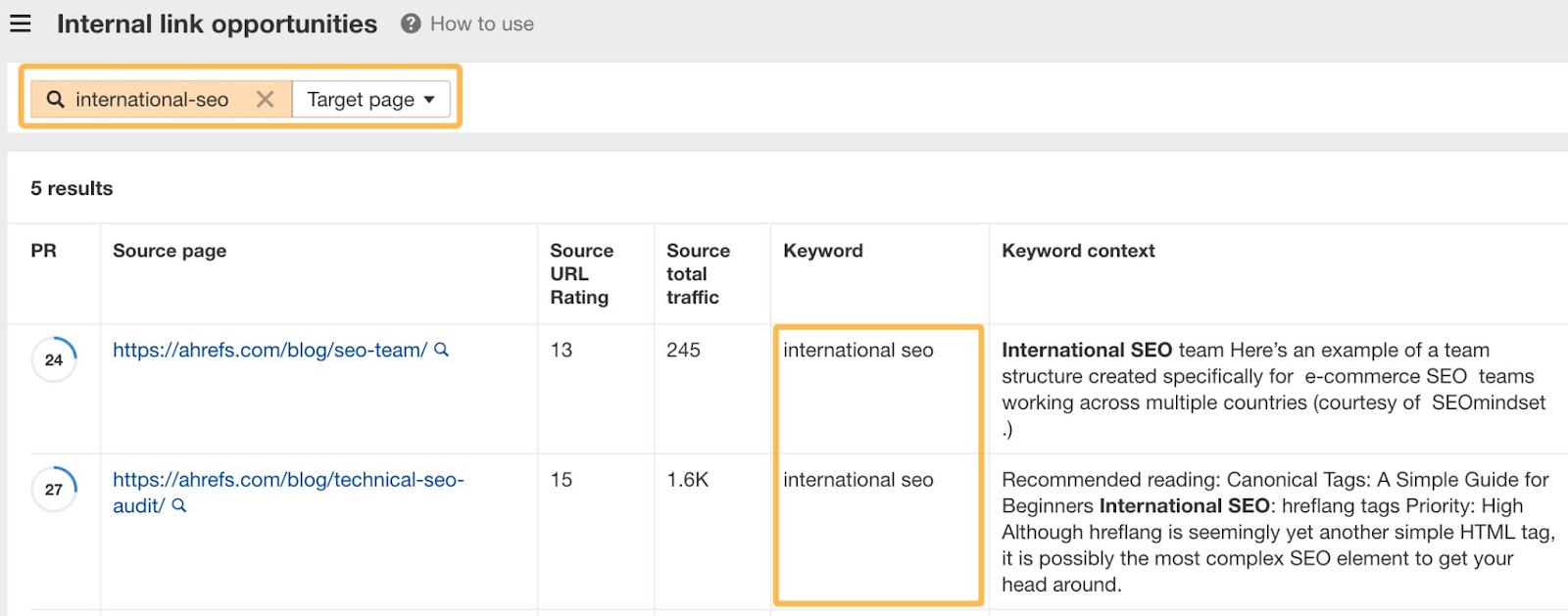Image resolution: width=1568 pixels, height=616 pixels.
Task: Focus the international-seo search input
Action: tap(152, 99)
